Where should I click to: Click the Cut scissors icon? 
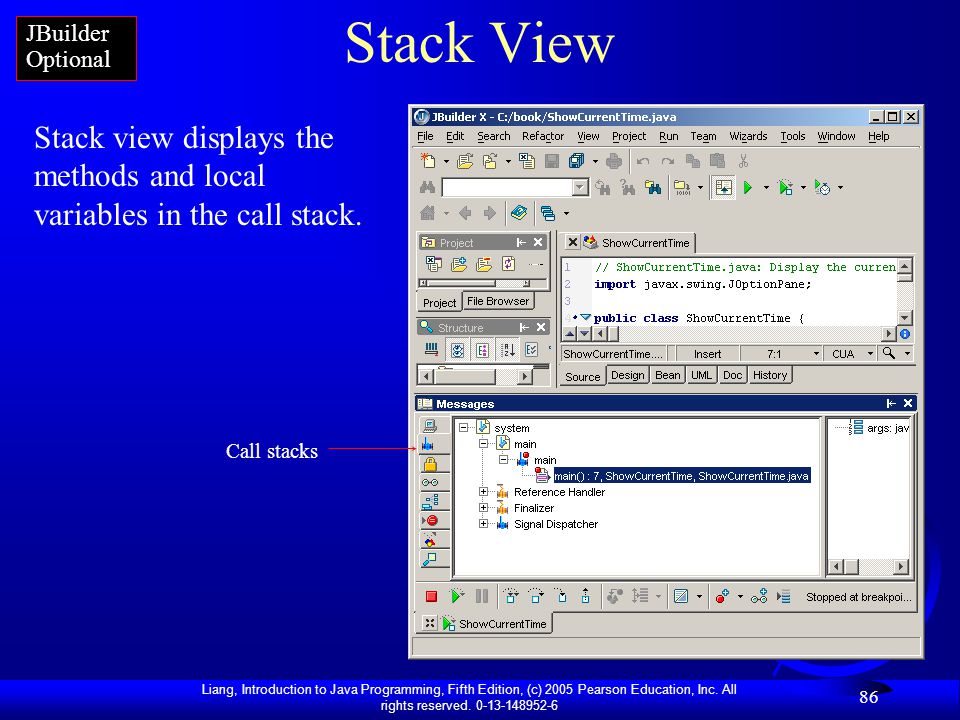point(743,161)
